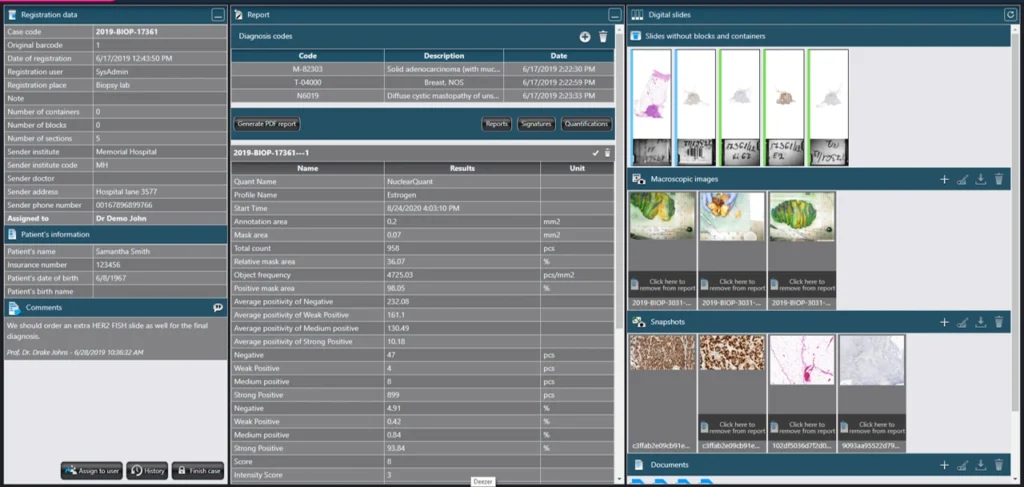Delete the selected diagnosis code

[x=603, y=37]
